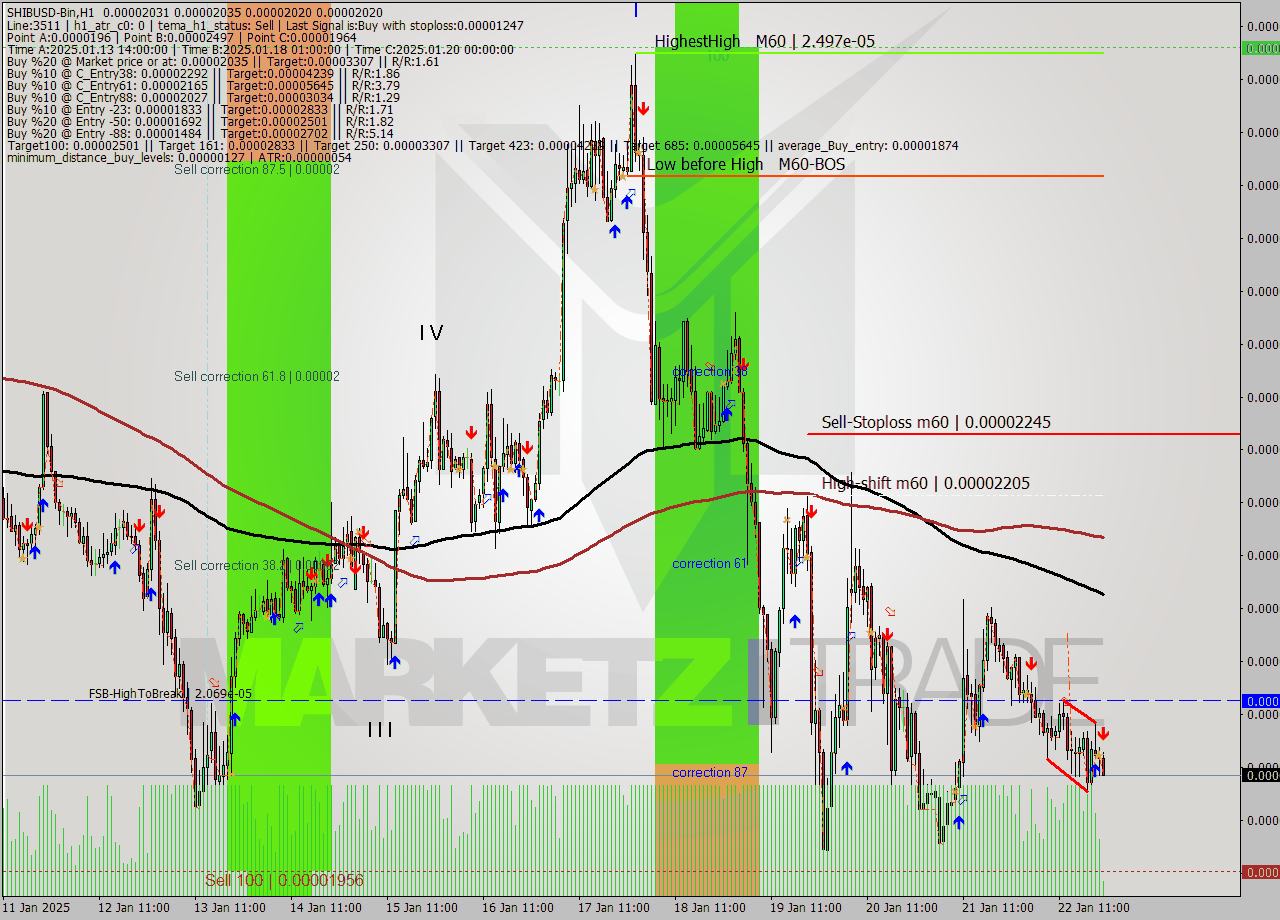
Task: Click the '12 Jan 11:00' time axis label
Action: (132, 908)
